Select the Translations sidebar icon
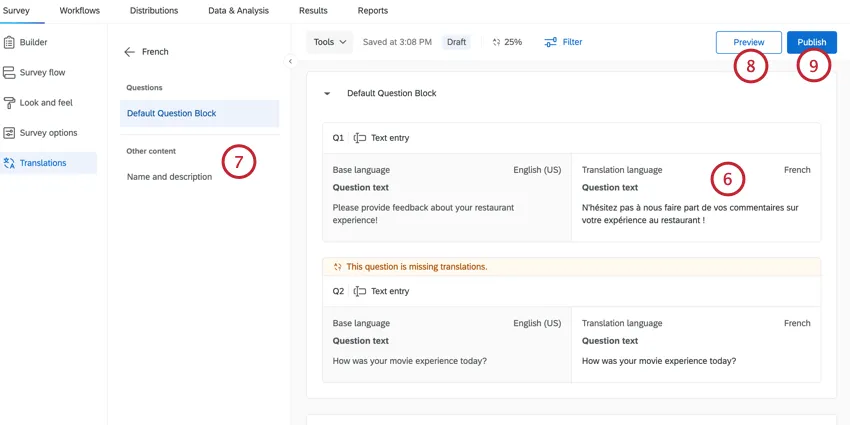 [x=10, y=163]
